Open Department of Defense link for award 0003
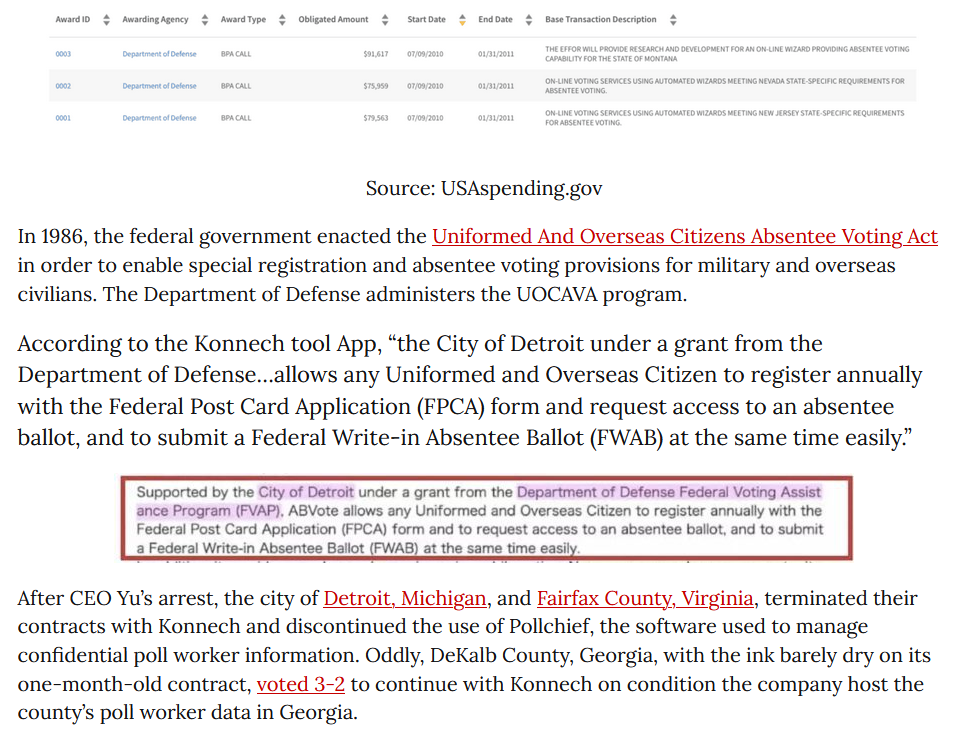 (159, 54)
